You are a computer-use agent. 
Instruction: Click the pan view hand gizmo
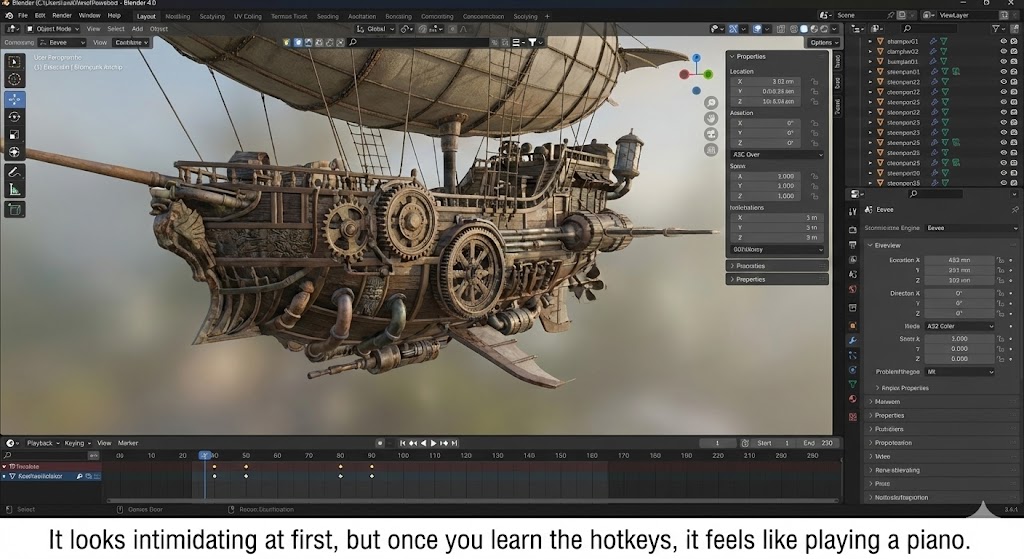pos(711,119)
